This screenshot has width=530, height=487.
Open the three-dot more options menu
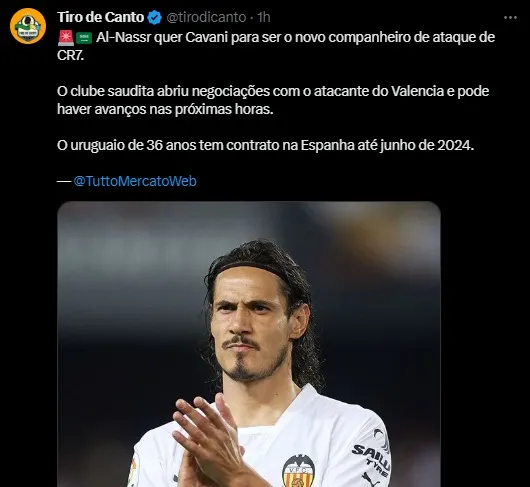pos(510,18)
